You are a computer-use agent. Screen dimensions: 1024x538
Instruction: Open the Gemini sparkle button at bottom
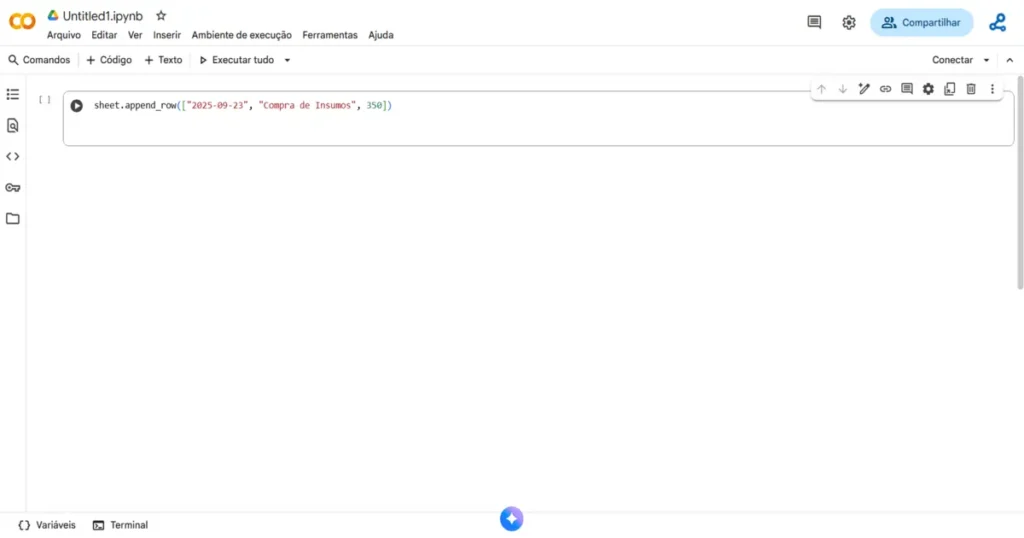coord(511,519)
